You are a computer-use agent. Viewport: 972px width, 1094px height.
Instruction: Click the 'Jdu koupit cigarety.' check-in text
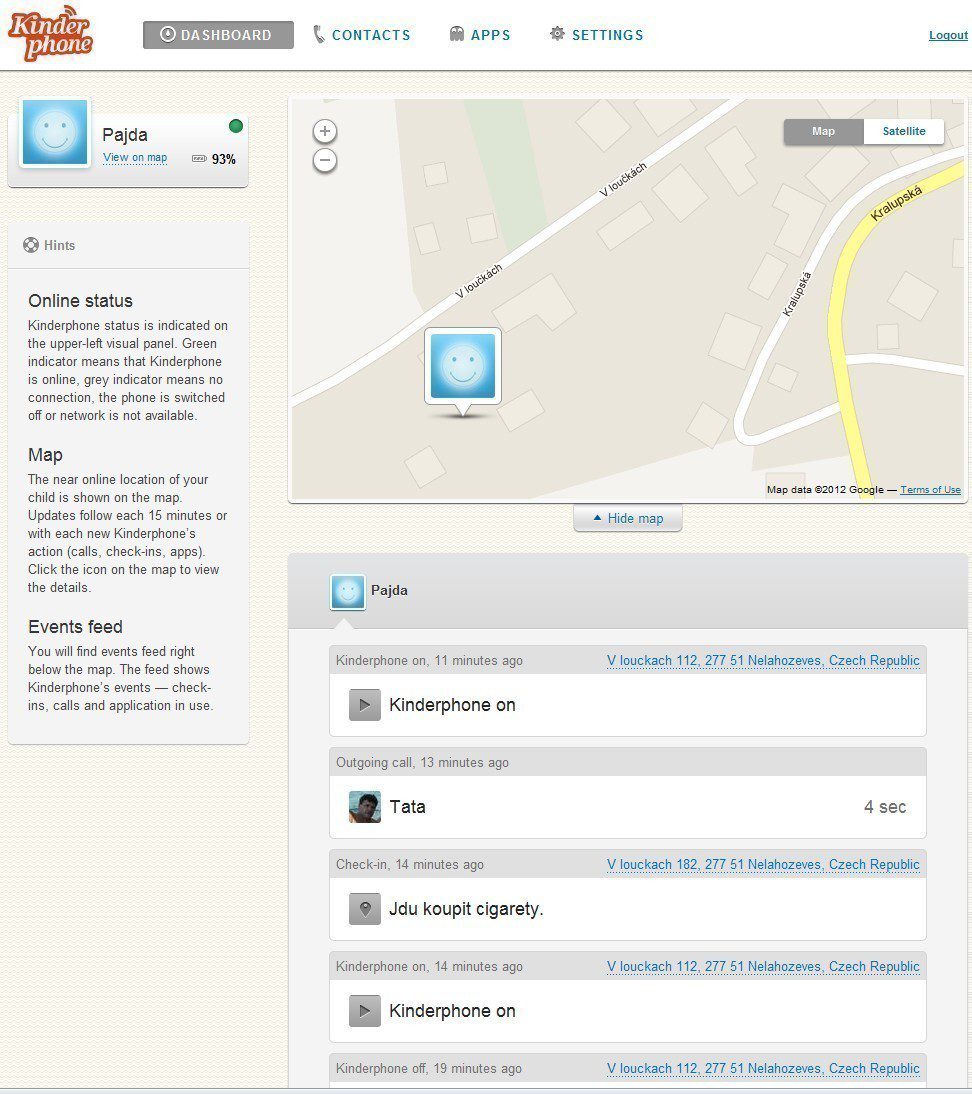pyautogui.click(x=466, y=909)
